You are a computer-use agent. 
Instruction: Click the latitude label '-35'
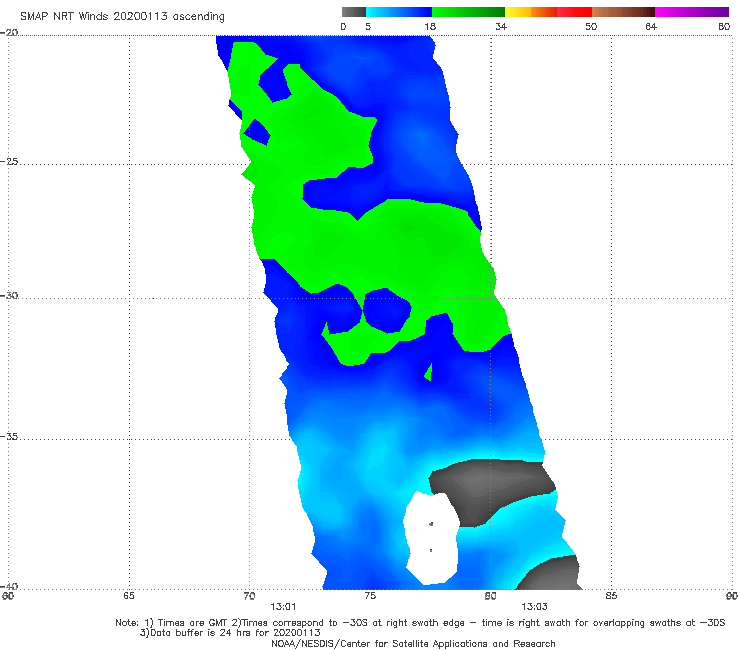[9, 437]
